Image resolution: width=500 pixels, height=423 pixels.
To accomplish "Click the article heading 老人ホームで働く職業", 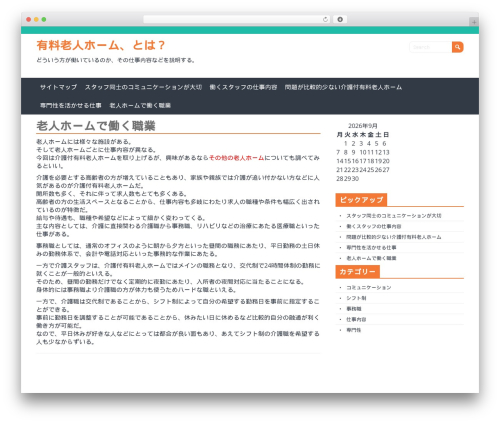I will tap(96, 126).
